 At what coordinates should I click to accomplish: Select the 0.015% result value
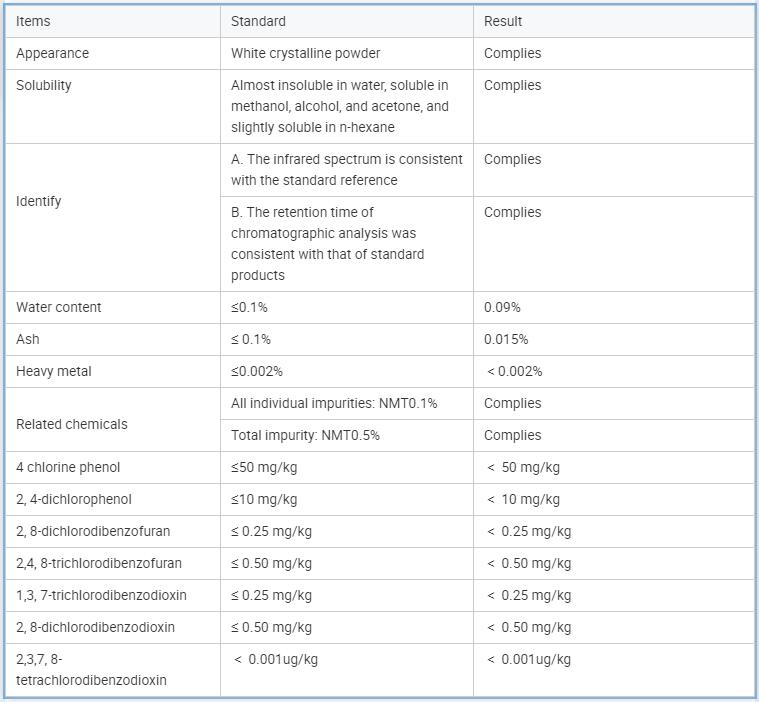[506, 339]
